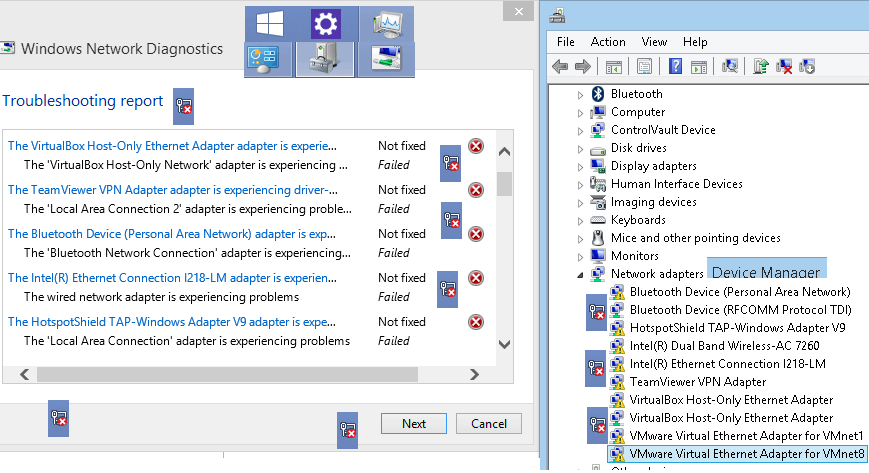
Task: Click the blue Help question-mark toolbar icon
Action: click(x=675, y=67)
